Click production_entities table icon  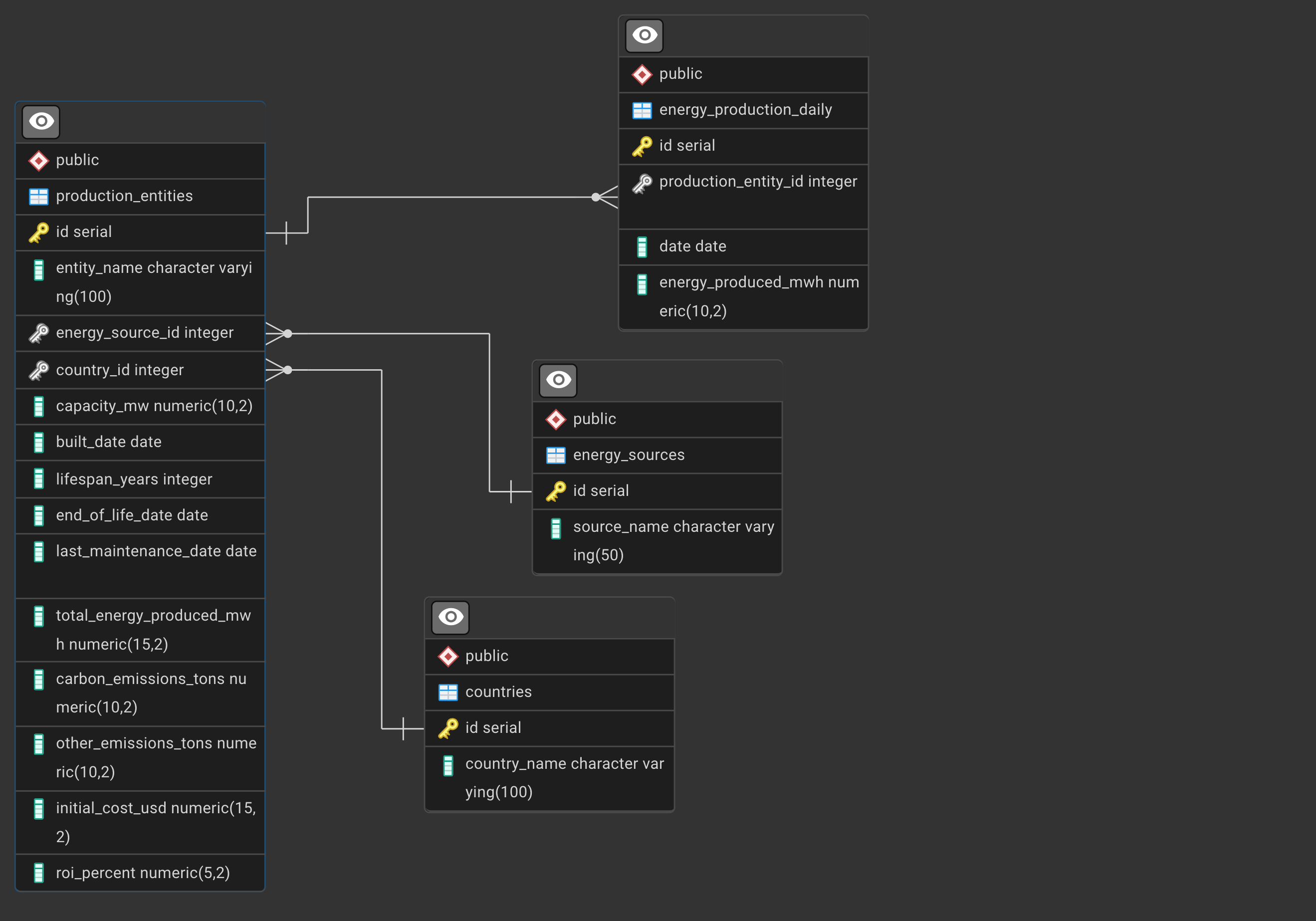pyautogui.click(x=38, y=197)
